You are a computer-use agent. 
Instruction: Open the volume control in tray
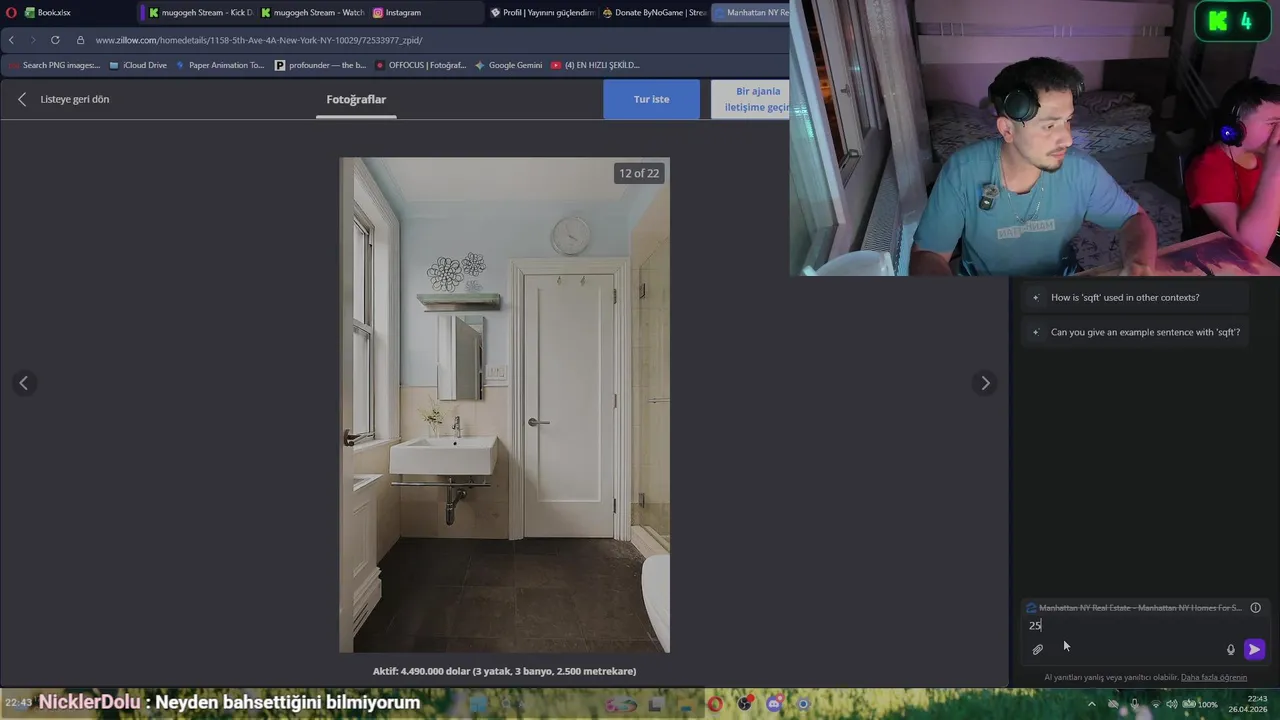tap(1172, 704)
